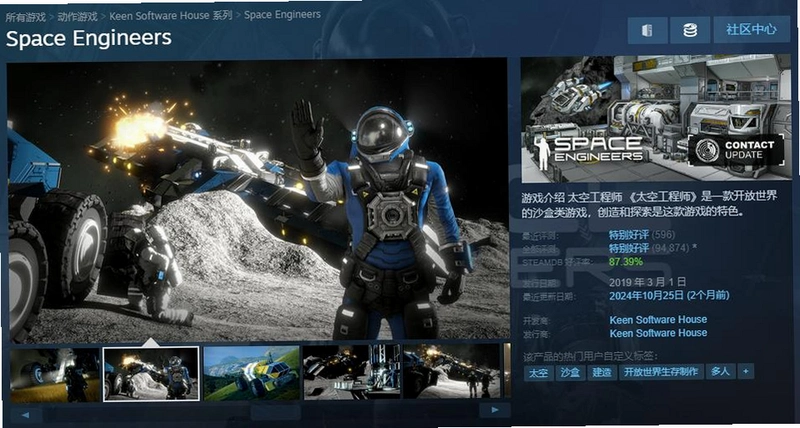Open Keen Software House 系列 breadcrumb

tap(171, 15)
